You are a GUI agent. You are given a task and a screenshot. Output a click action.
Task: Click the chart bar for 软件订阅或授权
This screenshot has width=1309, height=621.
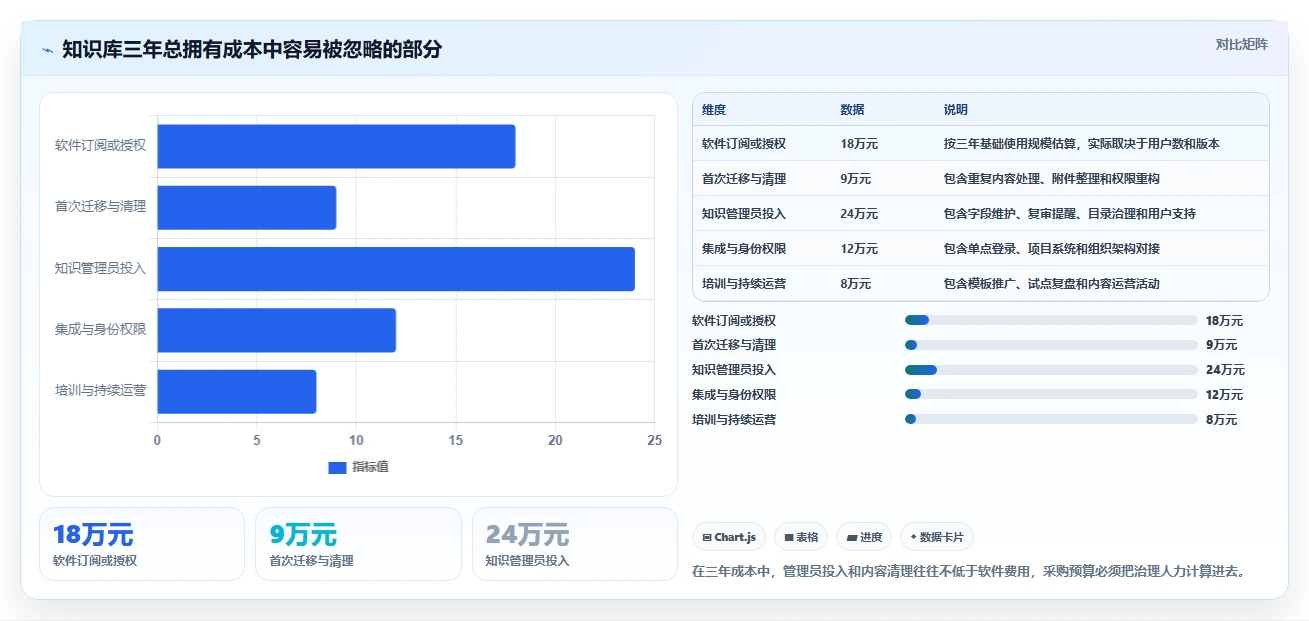(x=336, y=146)
